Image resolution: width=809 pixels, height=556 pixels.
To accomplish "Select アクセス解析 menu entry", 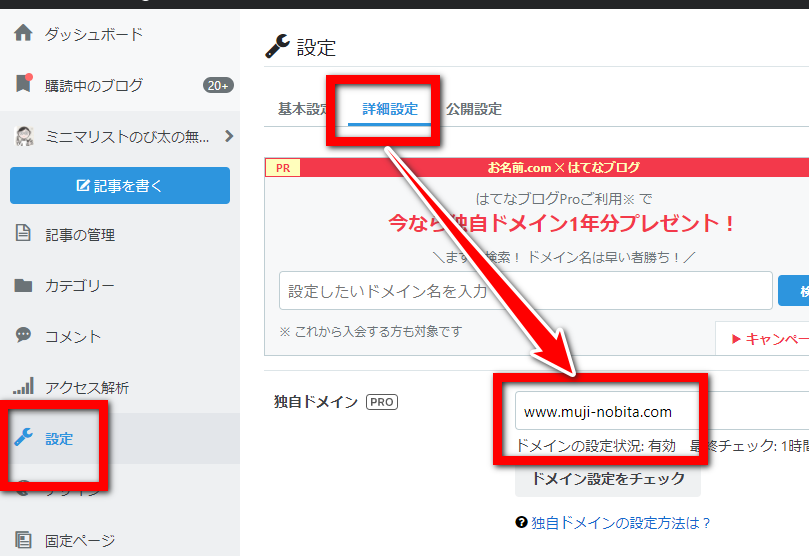I will 87,387.
